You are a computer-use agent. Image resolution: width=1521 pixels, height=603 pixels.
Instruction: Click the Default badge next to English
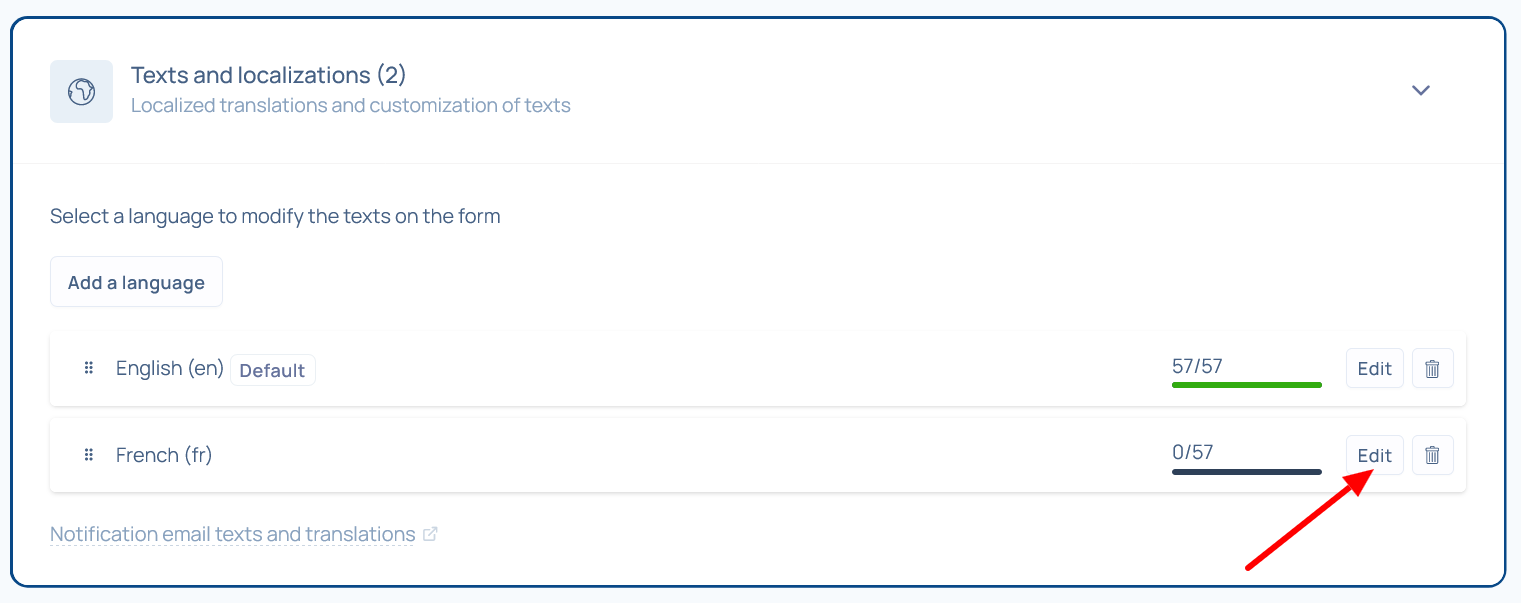coord(272,370)
